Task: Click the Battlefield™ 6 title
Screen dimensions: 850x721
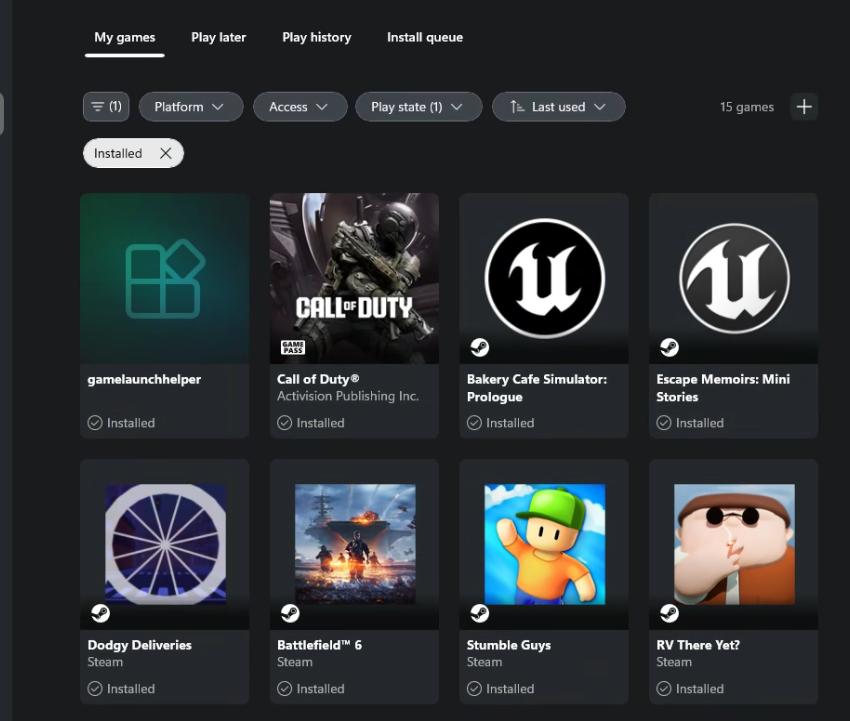Action: pos(319,645)
